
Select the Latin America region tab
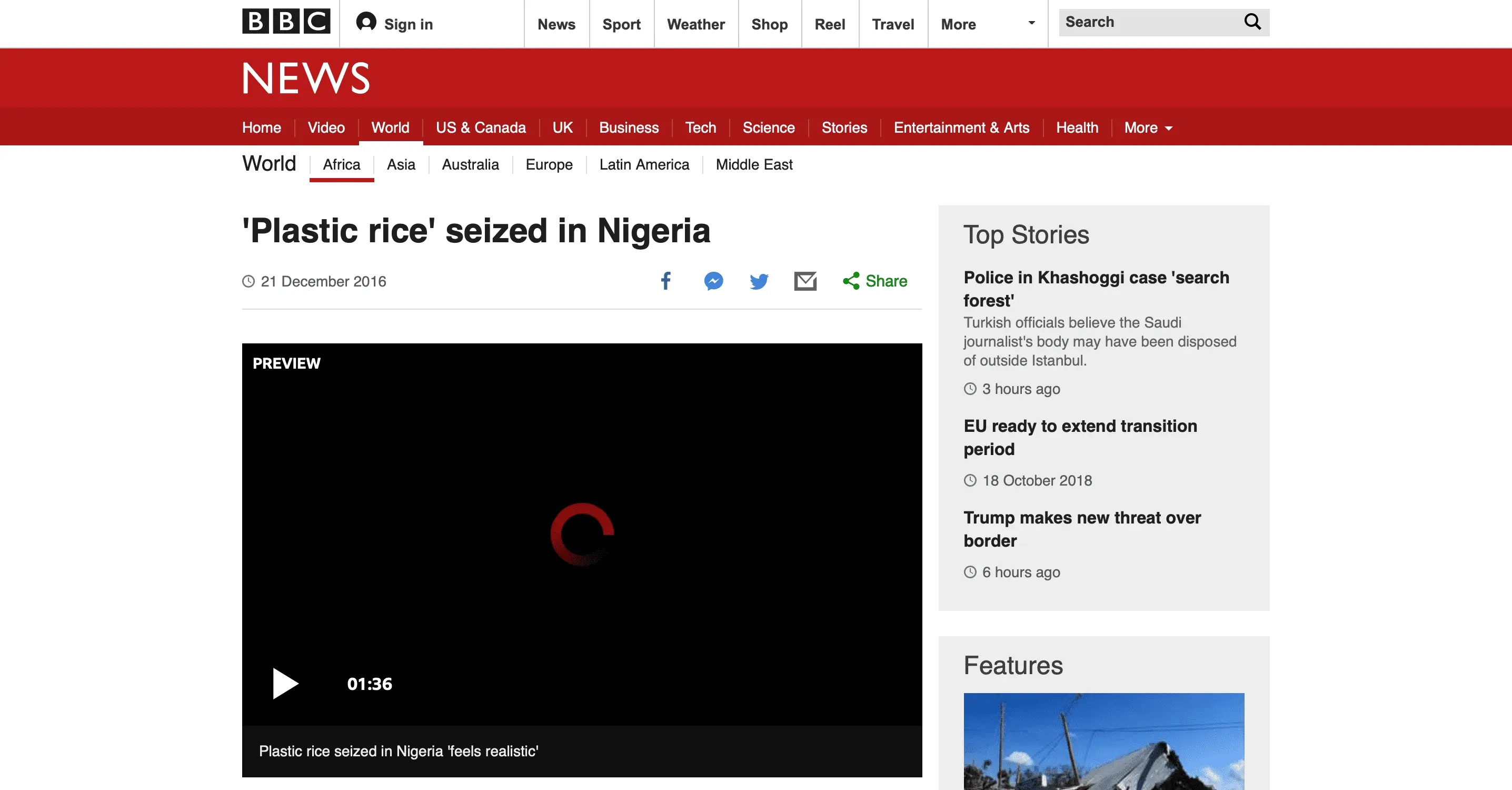click(x=644, y=164)
